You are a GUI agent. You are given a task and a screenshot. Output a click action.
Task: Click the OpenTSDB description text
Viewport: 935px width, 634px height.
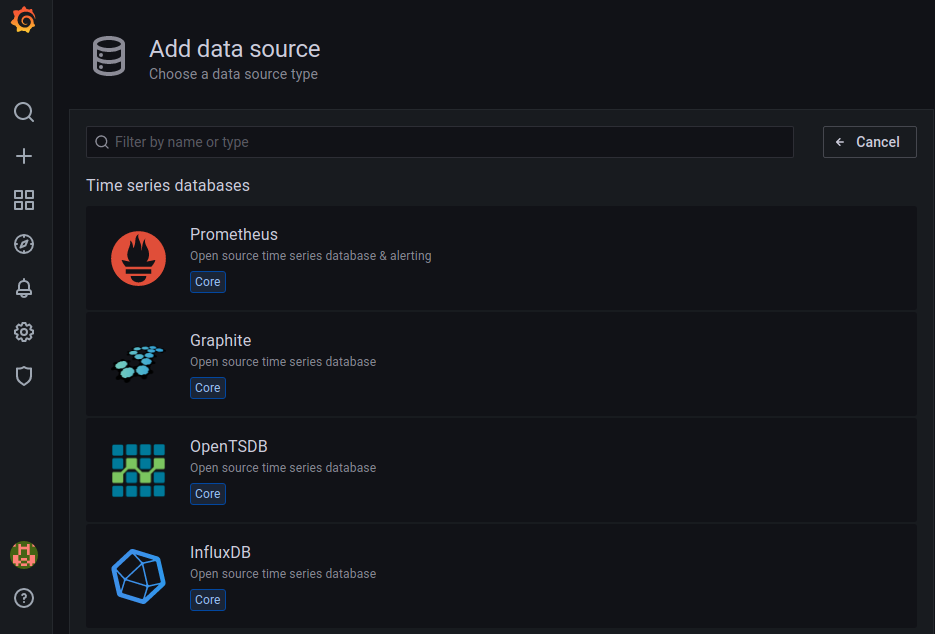pyautogui.click(x=283, y=468)
